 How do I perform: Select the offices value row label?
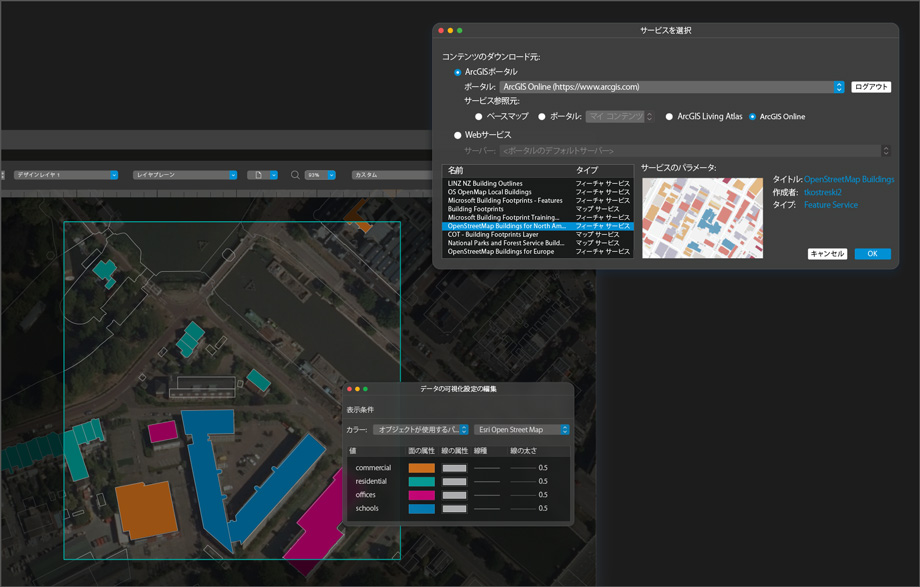(366, 495)
